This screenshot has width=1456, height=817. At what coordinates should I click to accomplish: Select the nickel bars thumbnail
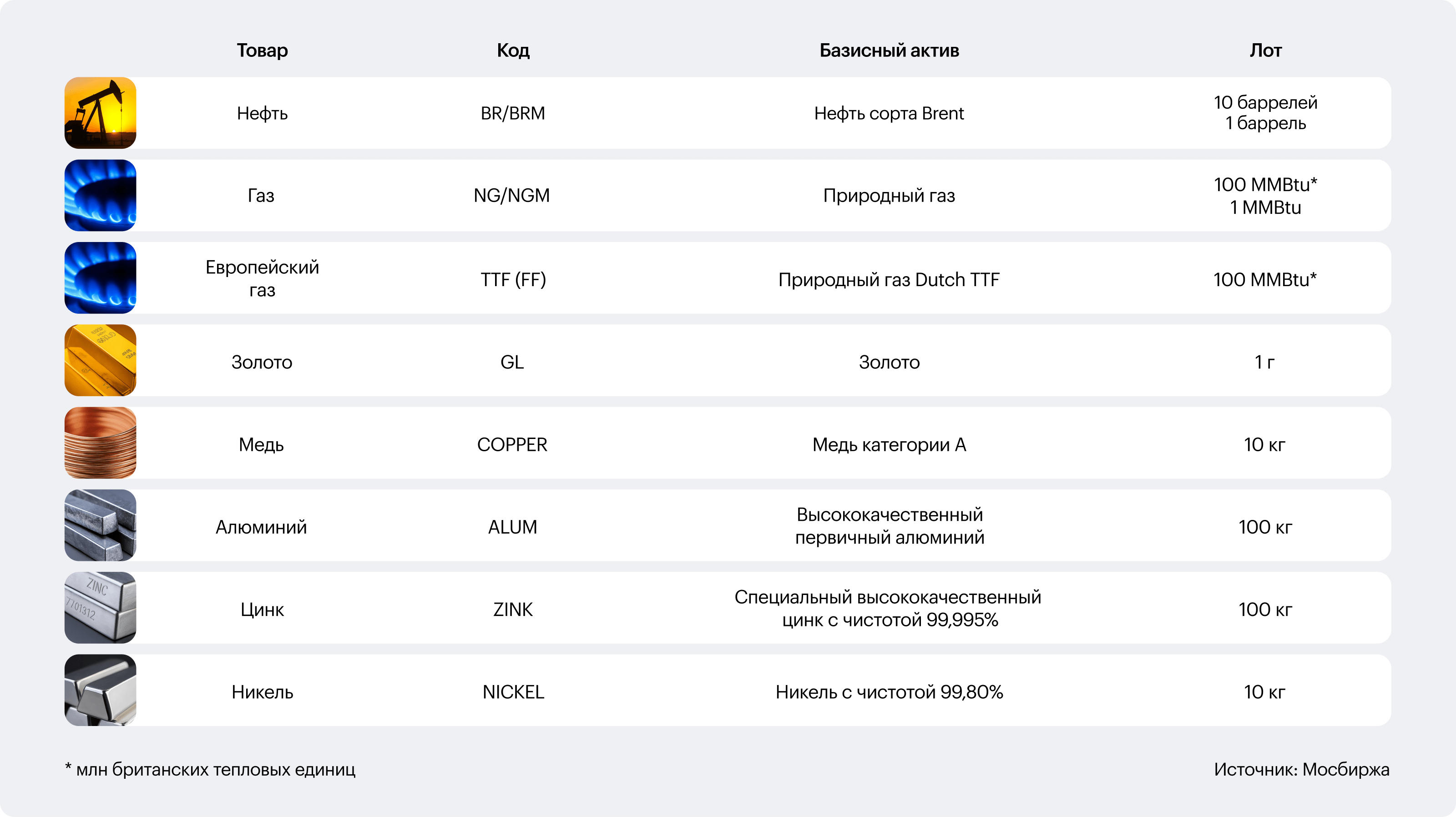(100, 691)
